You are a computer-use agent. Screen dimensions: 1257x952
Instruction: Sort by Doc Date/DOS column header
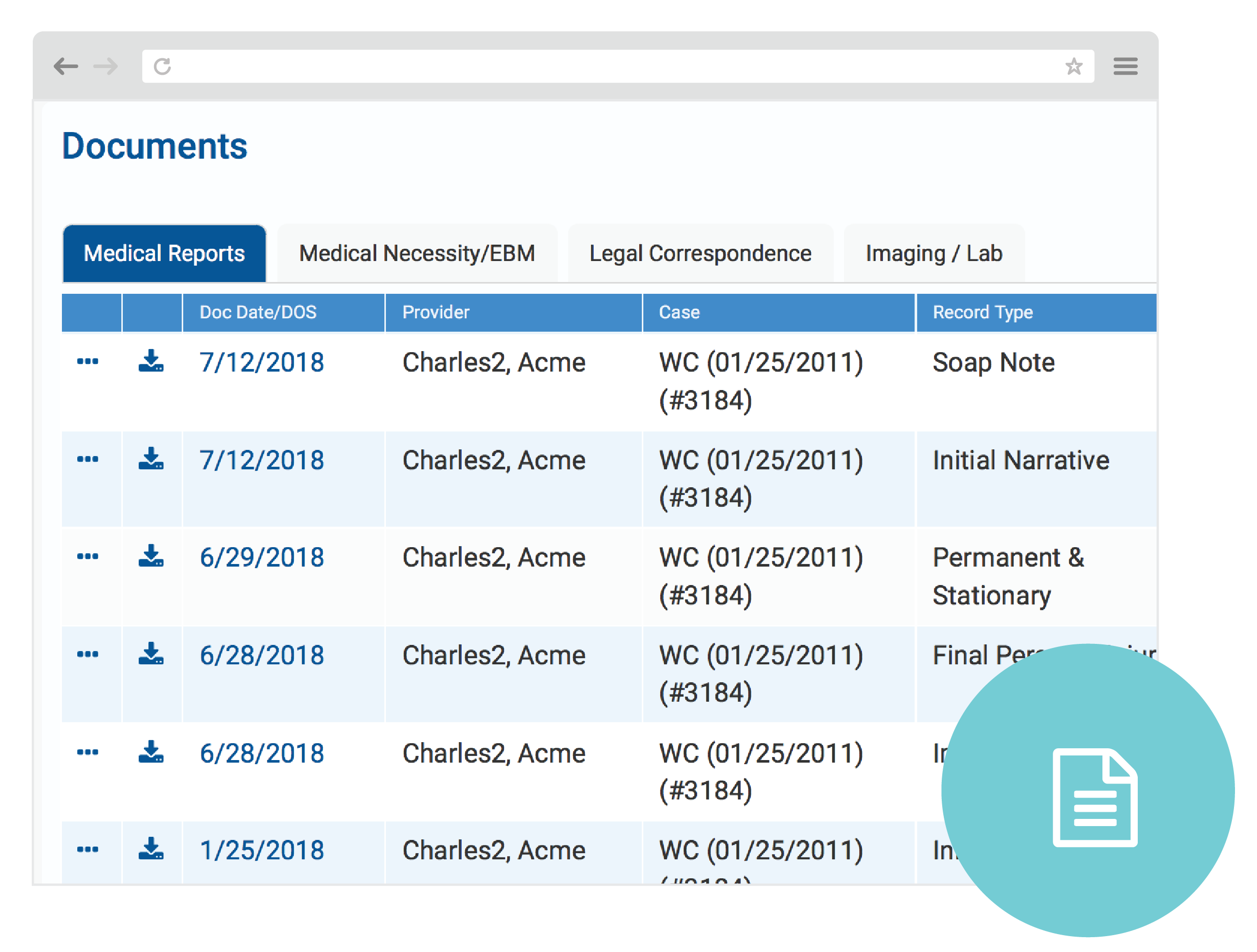click(x=258, y=312)
